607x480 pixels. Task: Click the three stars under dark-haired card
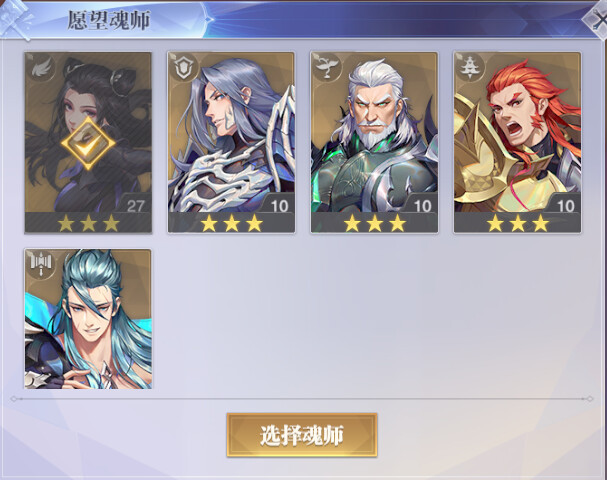pyautogui.click(x=88, y=223)
